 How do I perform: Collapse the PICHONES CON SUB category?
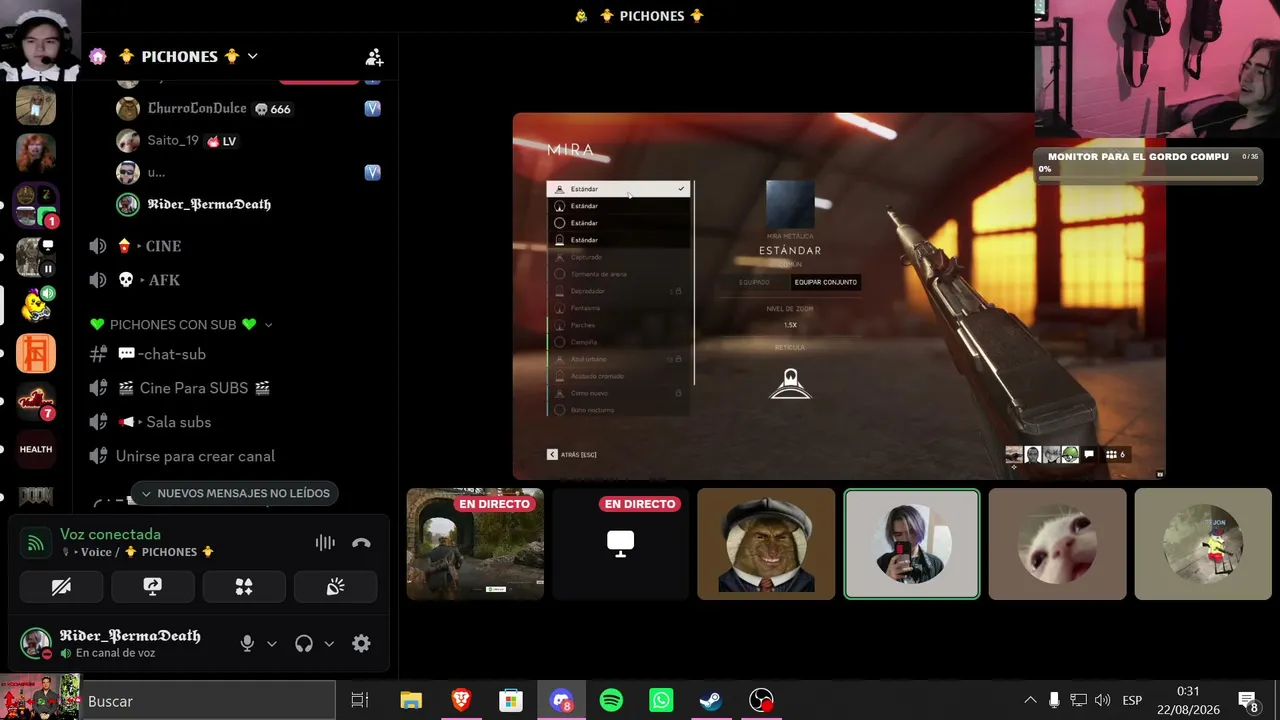click(181, 325)
